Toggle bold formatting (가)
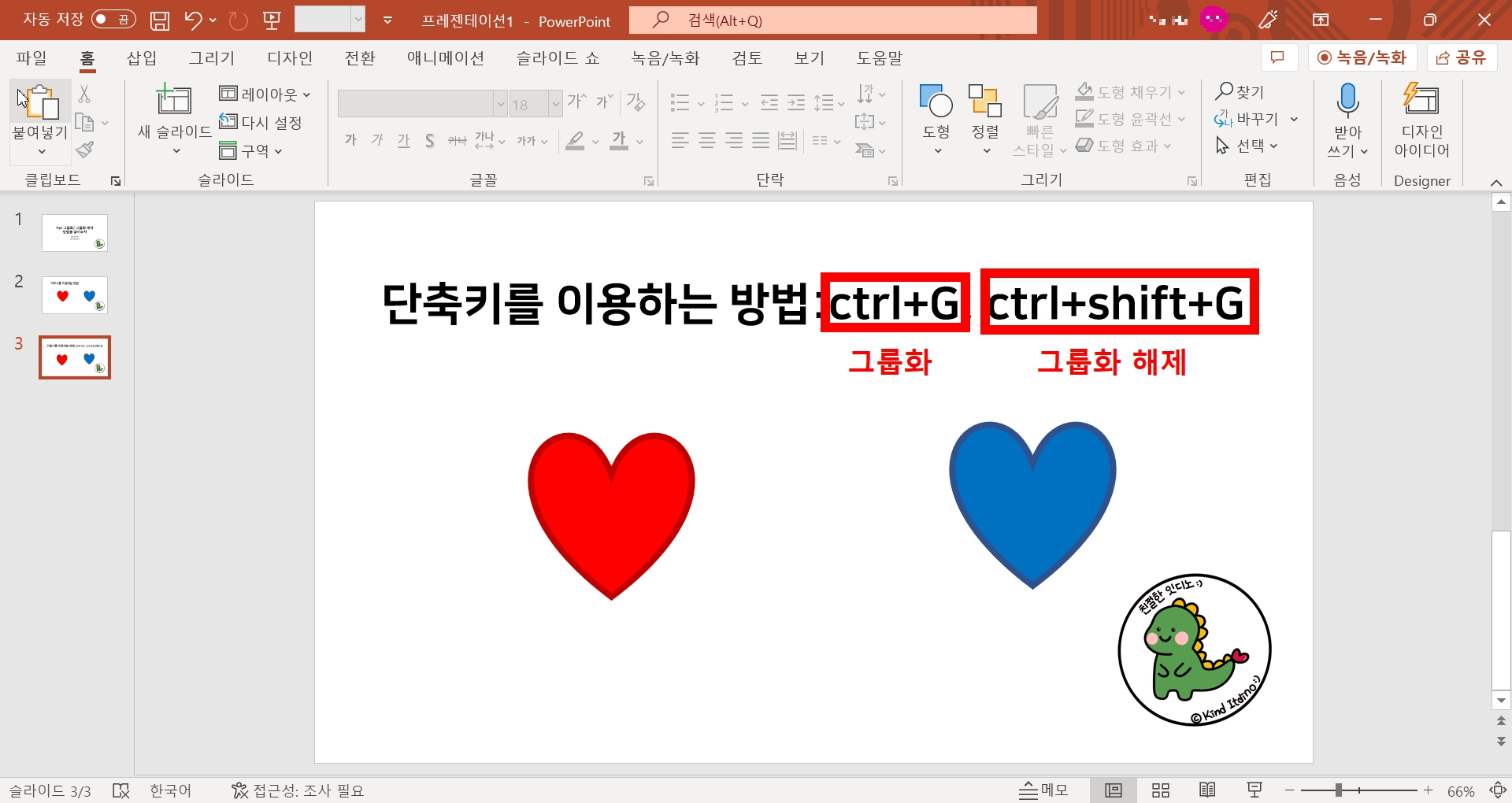Image resolution: width=1512 pixels, height=803 pixels. click(350, 141)
